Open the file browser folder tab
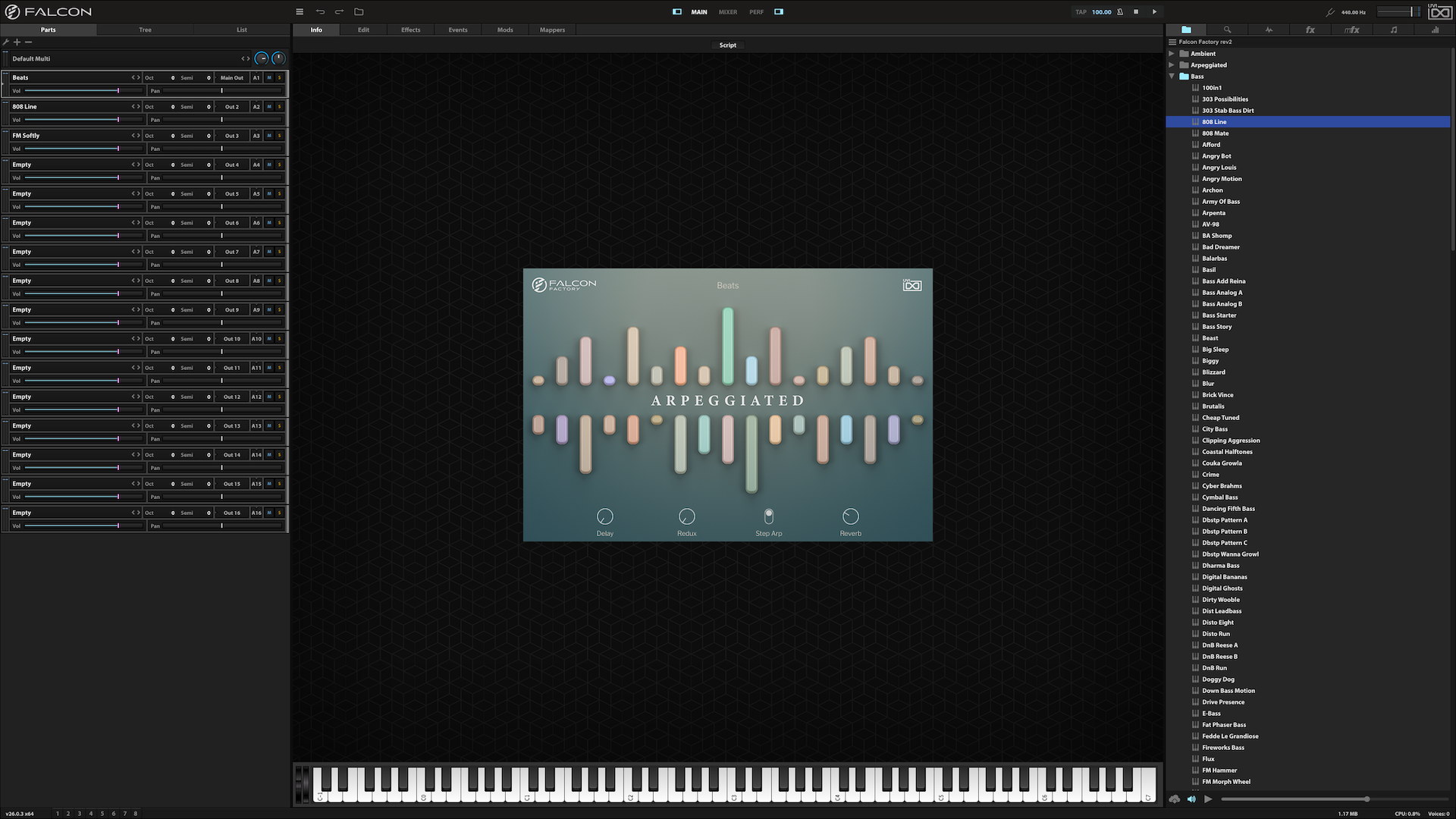Viewport: 1456px width, 819px height. coord(1186,30)
